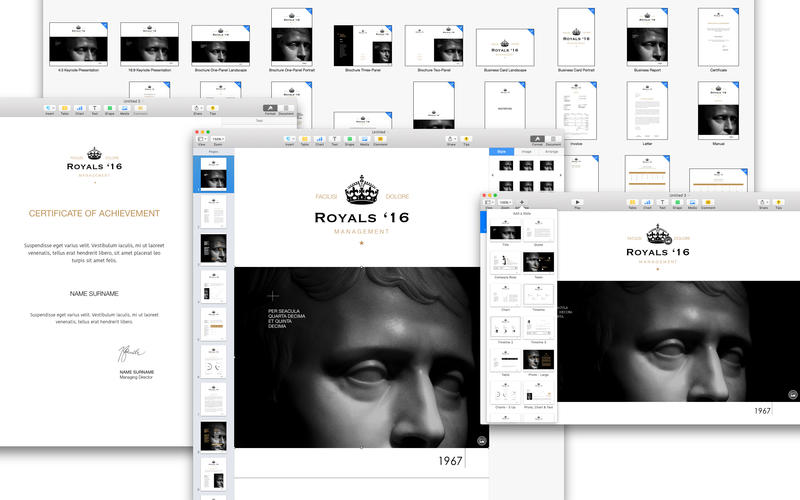
Task: Click Media icon in Keynote toolbar
Action: [x=692, y=202]
